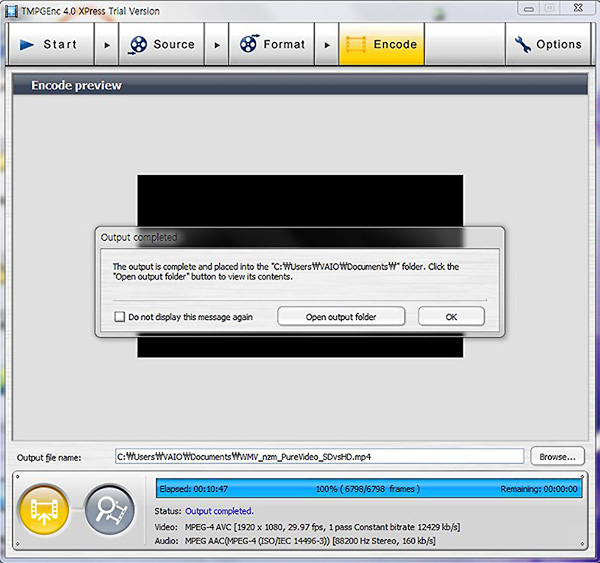The height and width of the screenshot is (563, 600).
Task: Click the arrow between Source and Format
Action: point(217,45)
